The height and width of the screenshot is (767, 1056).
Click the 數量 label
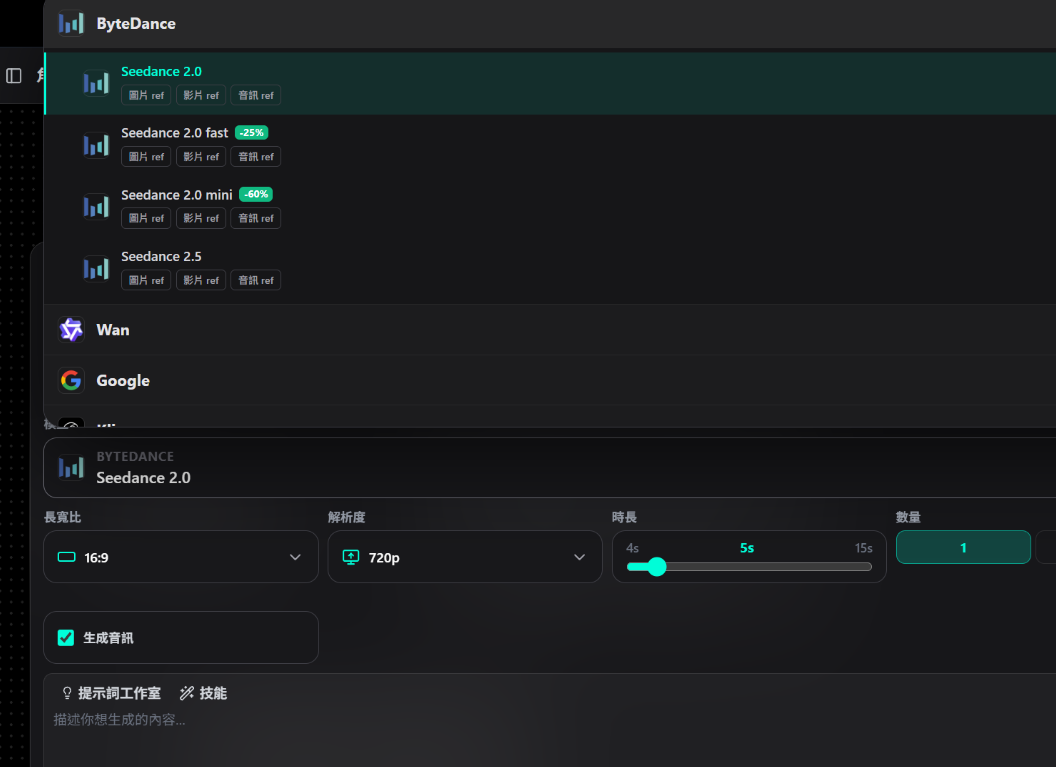click(909, 517)
